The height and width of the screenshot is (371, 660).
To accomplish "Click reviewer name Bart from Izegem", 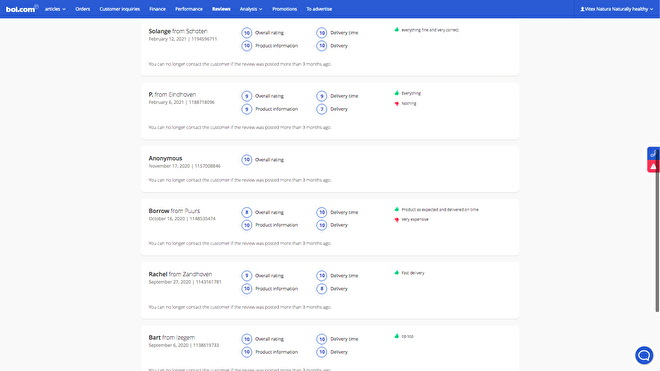I will [x=172, y=337].
